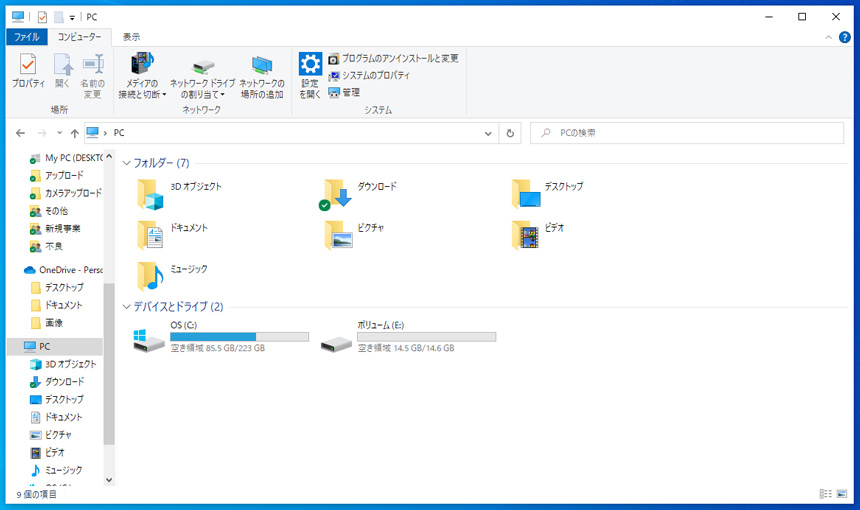Click the address bar PC path
860x510 pixels.
pos(119,133)
